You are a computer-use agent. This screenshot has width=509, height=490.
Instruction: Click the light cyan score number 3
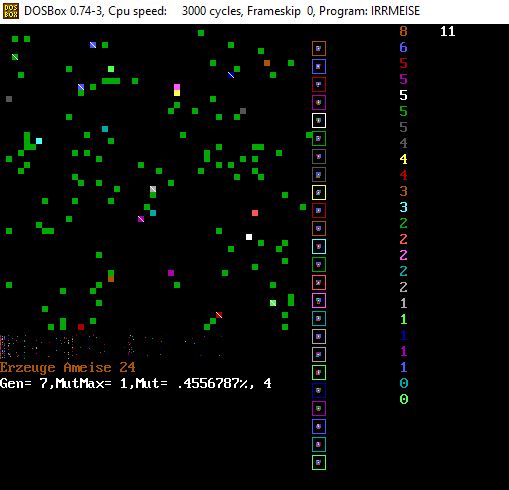coord(403,207)
